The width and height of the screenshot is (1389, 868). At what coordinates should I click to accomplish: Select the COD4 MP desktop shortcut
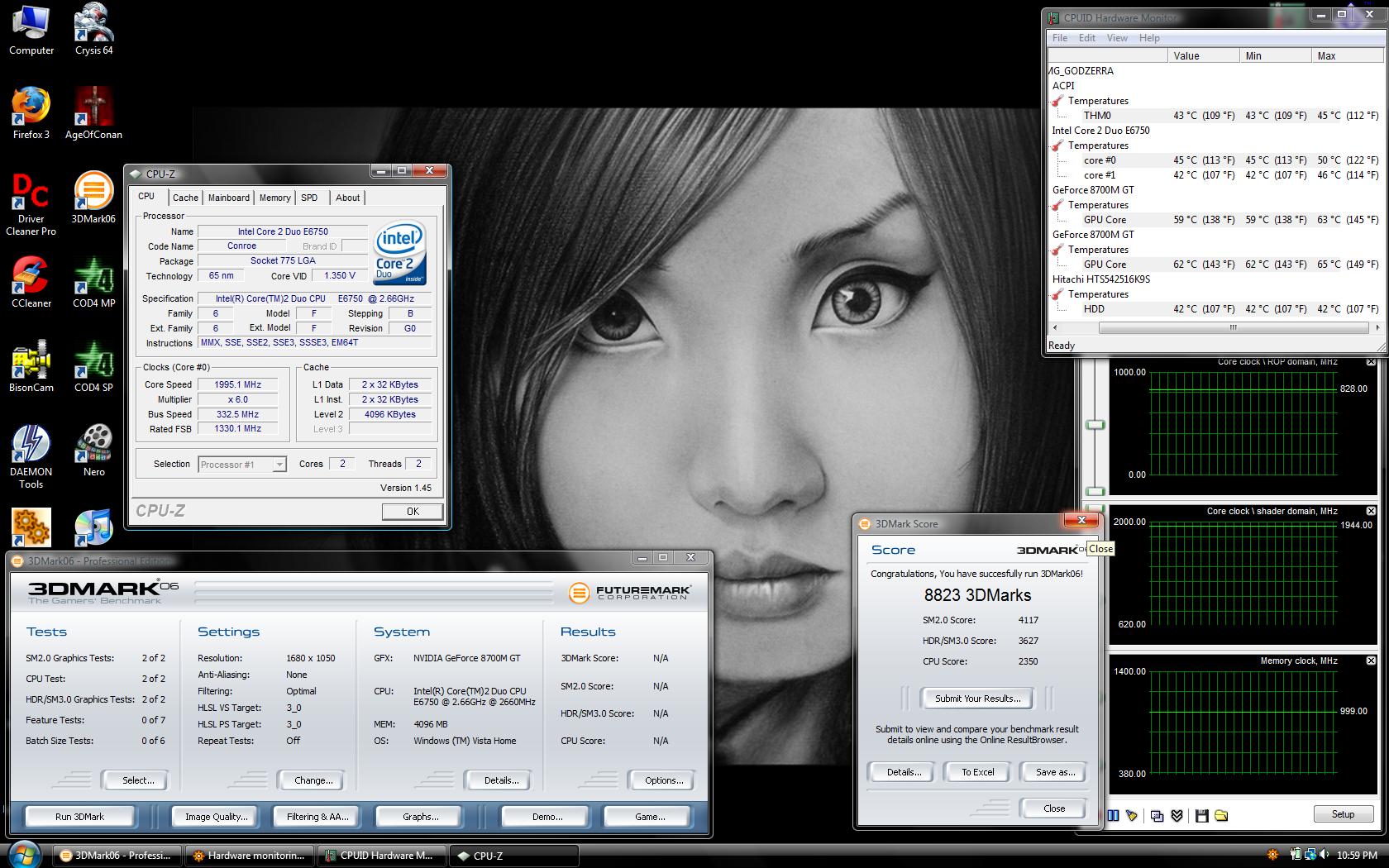point(93,283)
